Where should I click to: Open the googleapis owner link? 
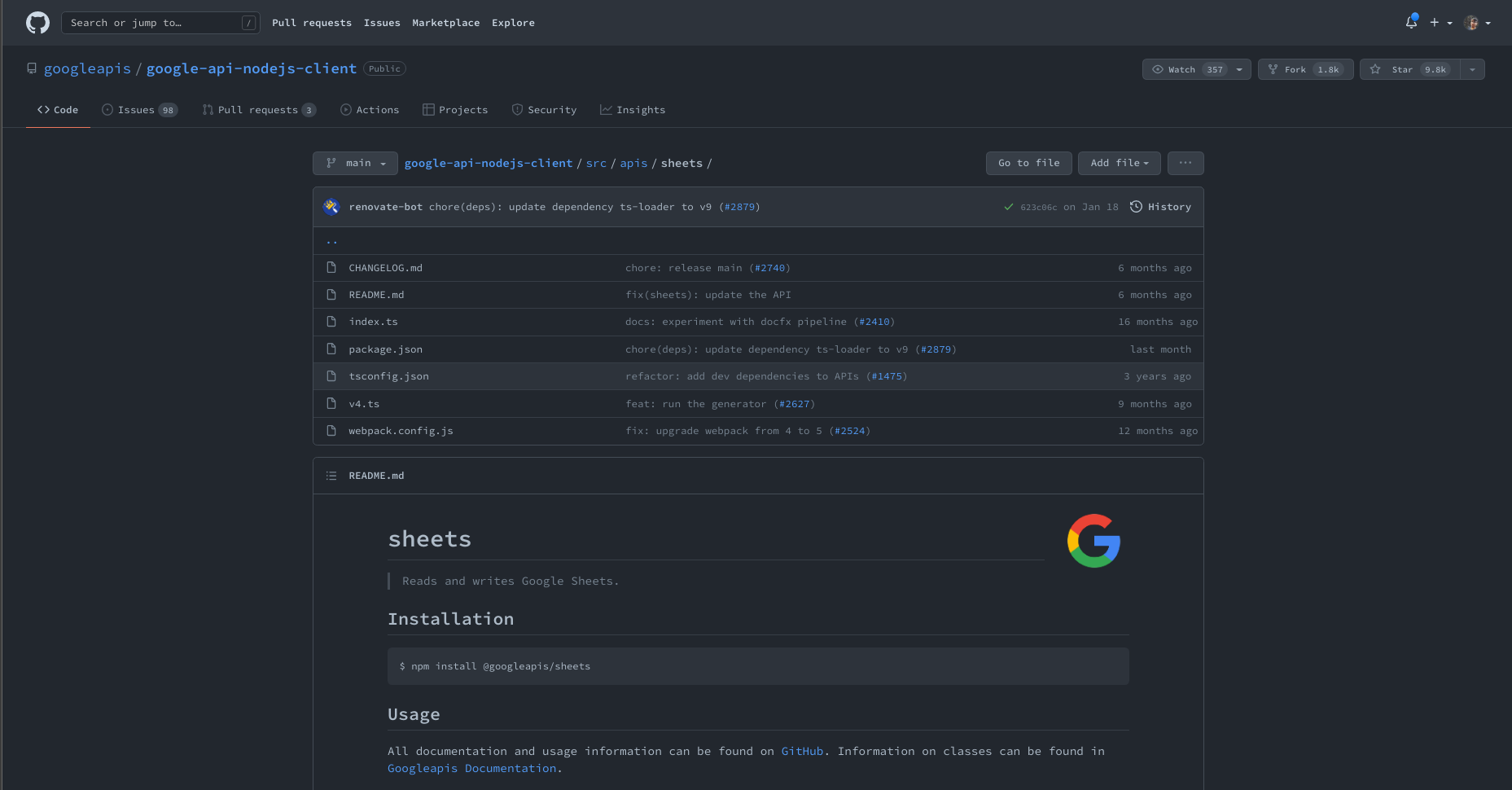[x=87, y=69]
